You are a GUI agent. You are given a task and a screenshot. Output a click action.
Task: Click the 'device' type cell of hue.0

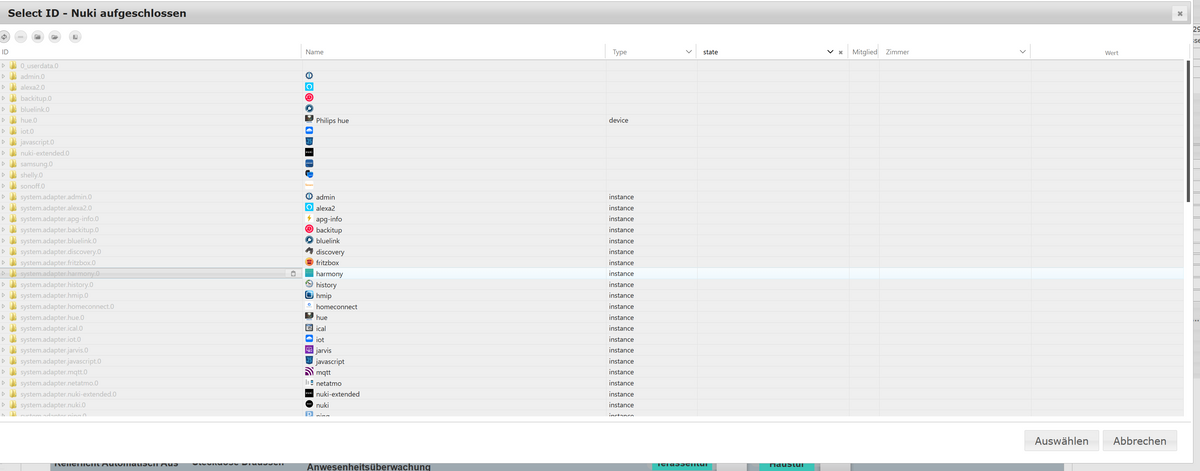pyautogui.click(x=621, y=120)
